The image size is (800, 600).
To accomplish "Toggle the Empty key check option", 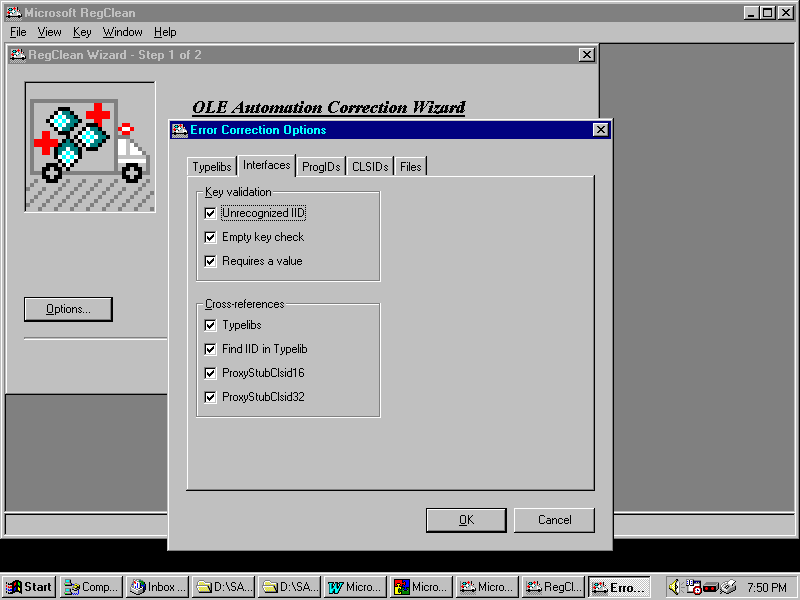I will (x=210, y=237).
